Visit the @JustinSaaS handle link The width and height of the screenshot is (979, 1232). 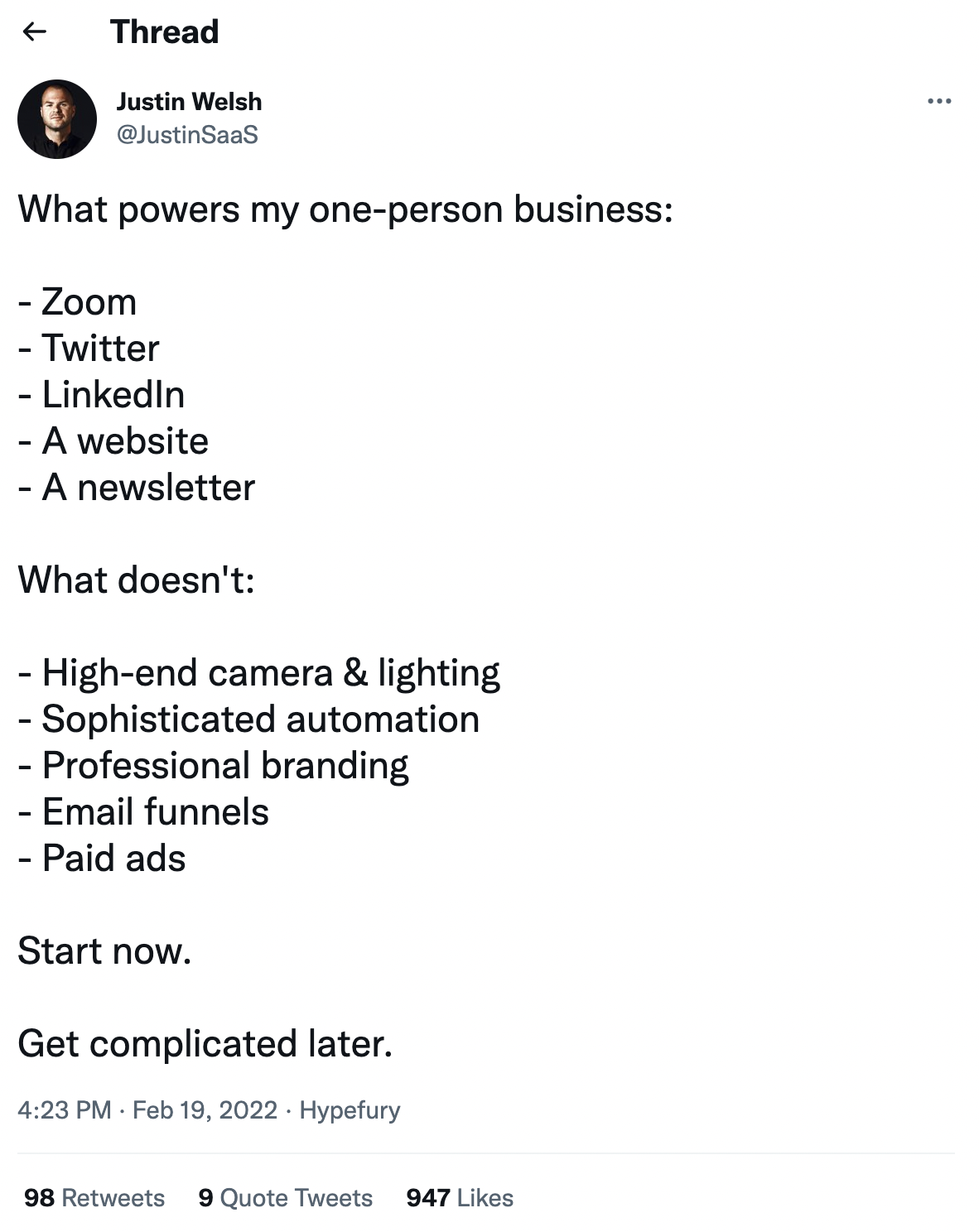pyautogui.click(x=187, y=134)
